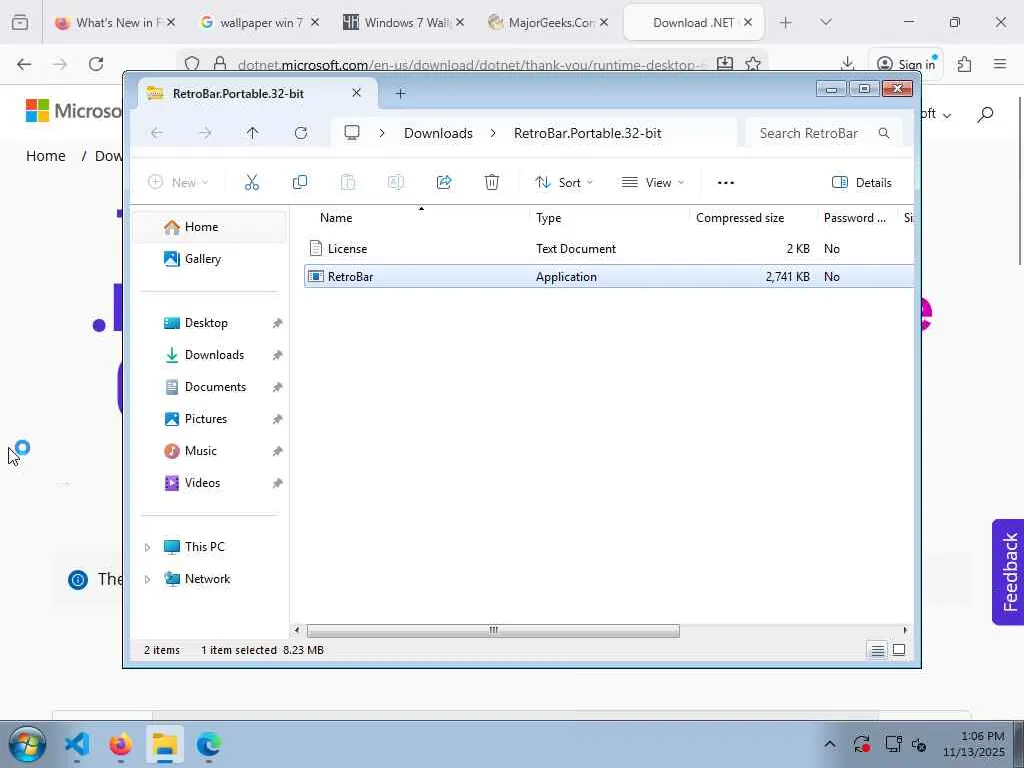Click the Rename icon in Explorer toolbar

[x=396, y=183]
